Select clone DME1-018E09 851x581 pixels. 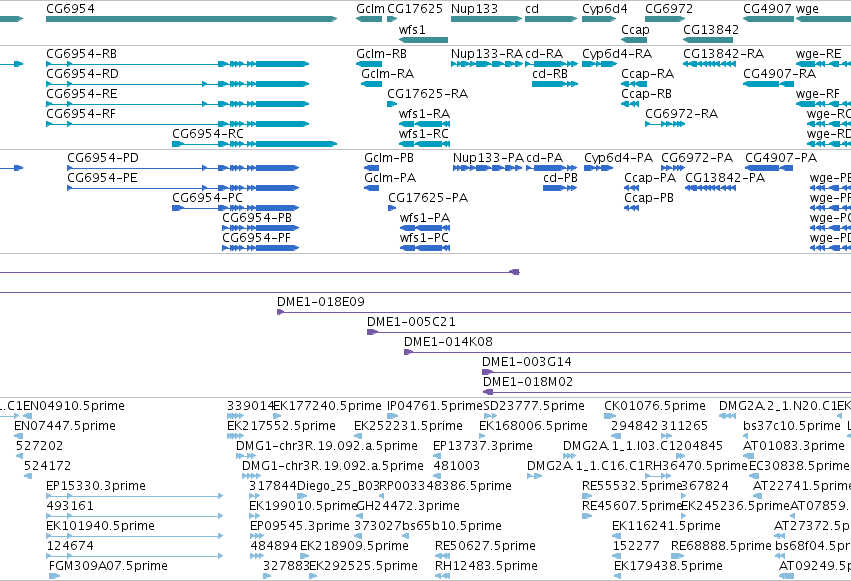pos(321,302)
